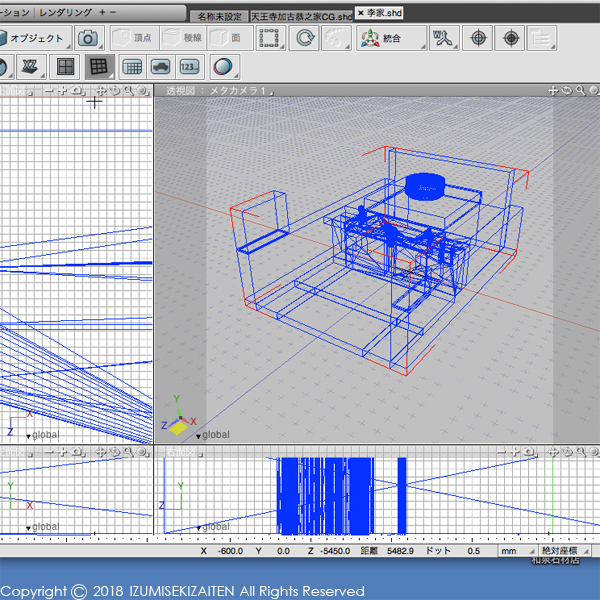600x600 pixels.
Task: Open the 絶対座標 coordinate dropdown
Action: point(565,551)
